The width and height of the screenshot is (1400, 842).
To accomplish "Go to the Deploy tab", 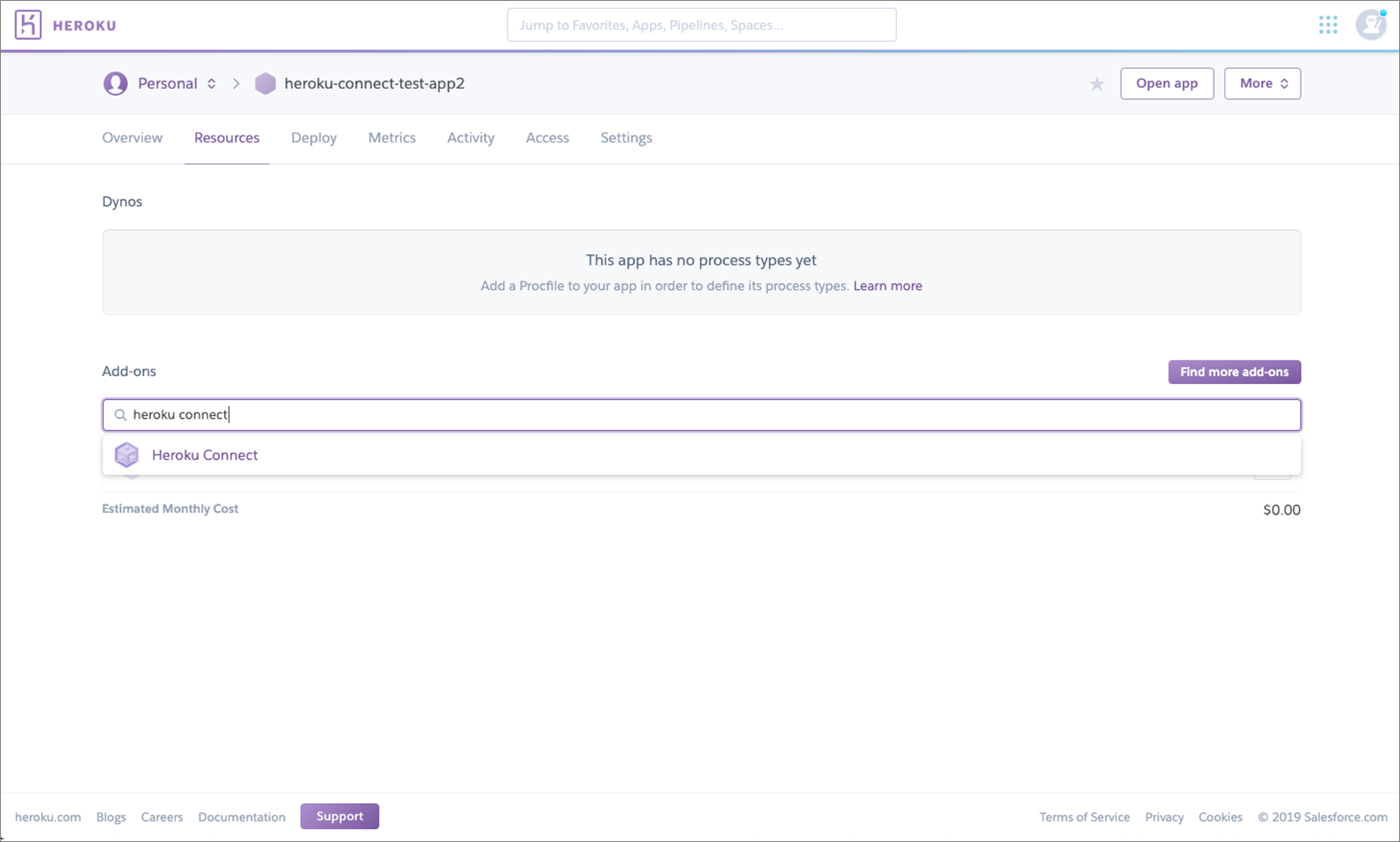I will 314,138.
